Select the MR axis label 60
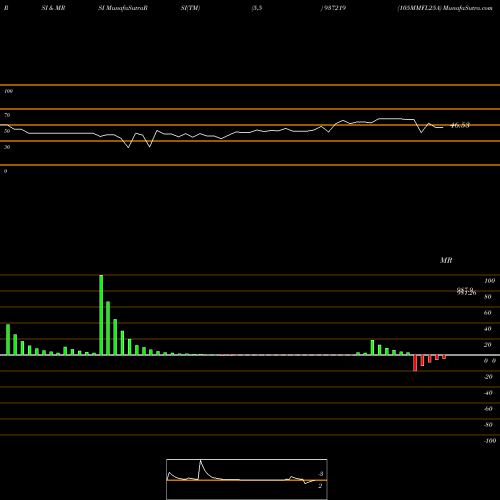The width and height of the screenshot is (500, 500). (488, 313)
